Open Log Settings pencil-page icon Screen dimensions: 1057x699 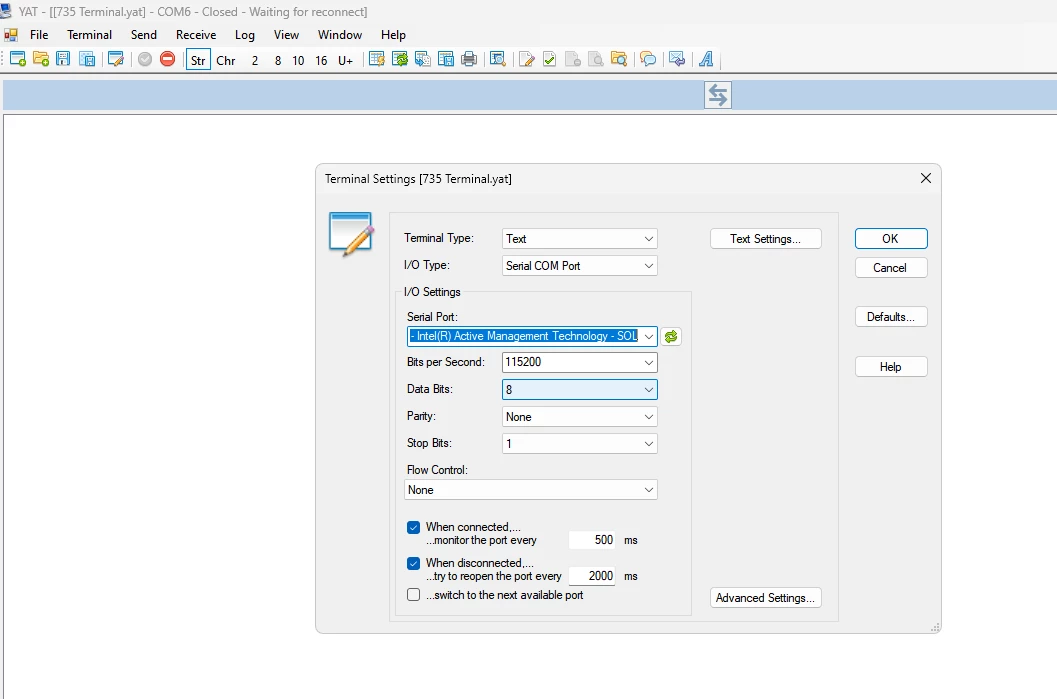[527, 59]
